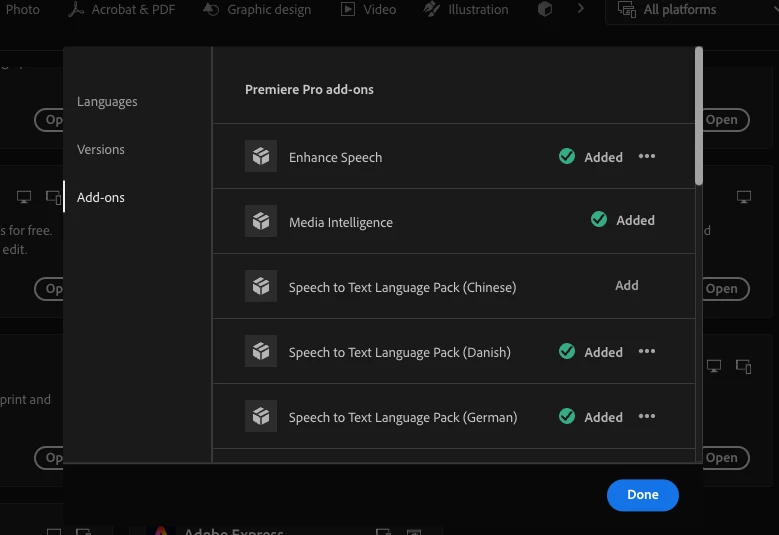Click Speech to Text Language Pack (Danish) text

[399, 353]
